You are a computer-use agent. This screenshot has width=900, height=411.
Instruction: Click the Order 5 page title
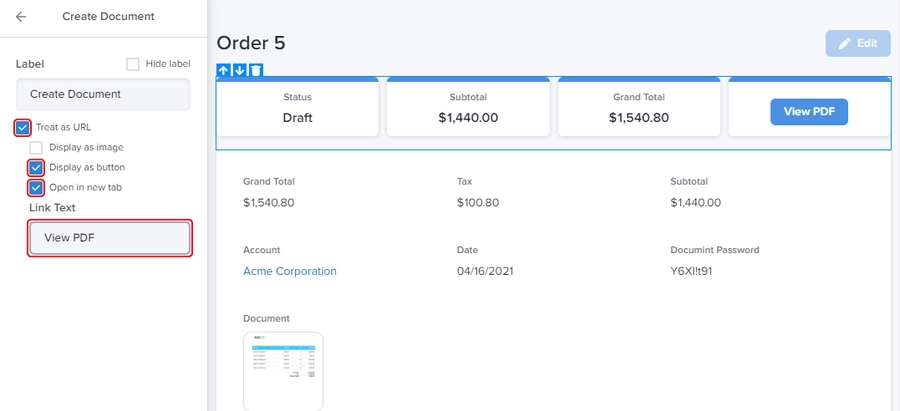tap(251, 43)
